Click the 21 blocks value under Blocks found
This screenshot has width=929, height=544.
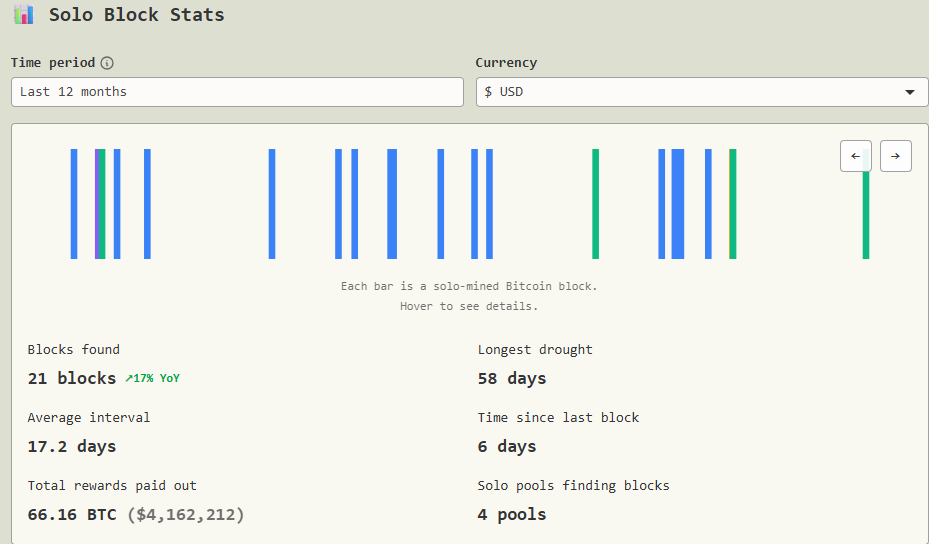coord(71,378)
